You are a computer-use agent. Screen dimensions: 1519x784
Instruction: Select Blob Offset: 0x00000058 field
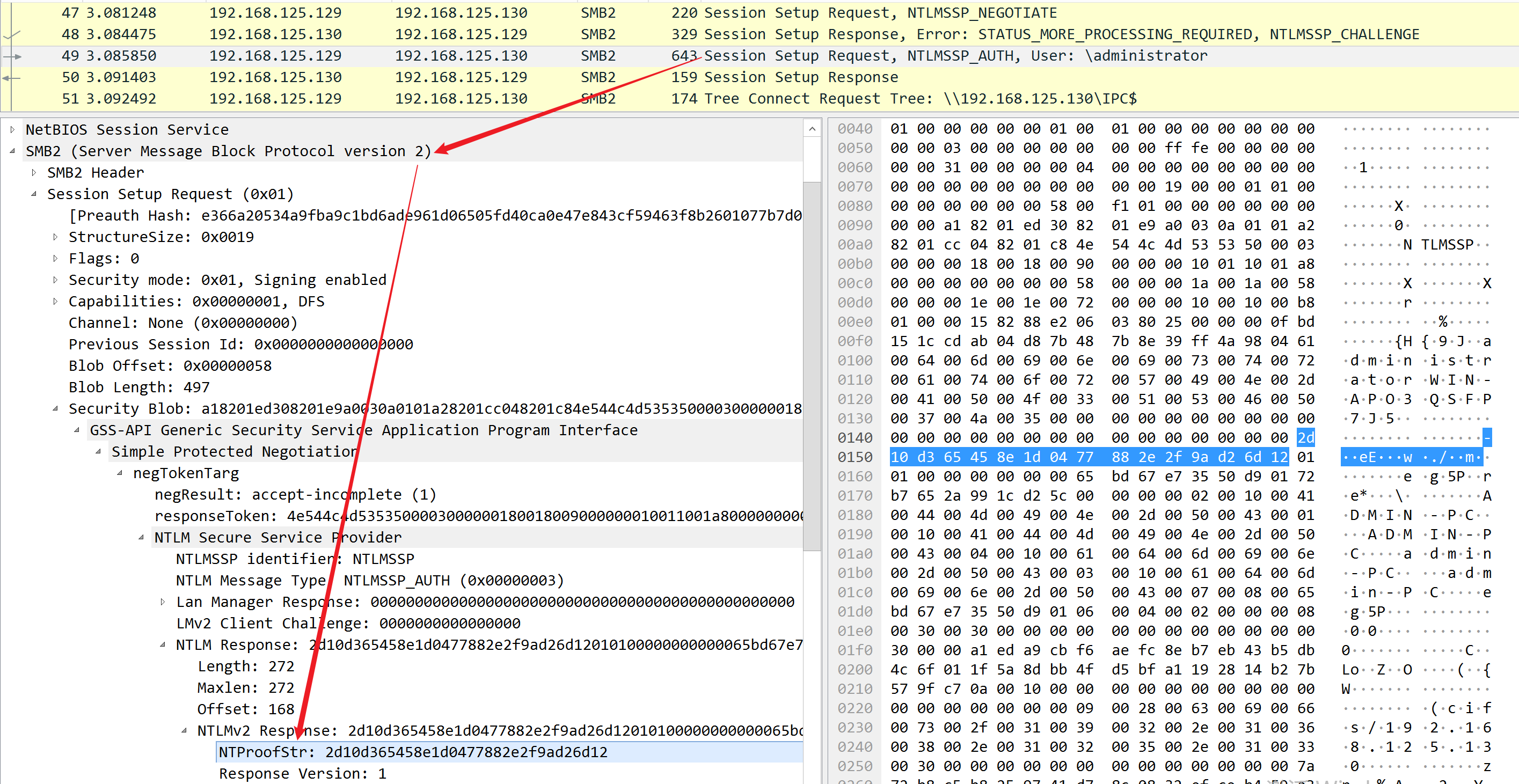[170, 366]
